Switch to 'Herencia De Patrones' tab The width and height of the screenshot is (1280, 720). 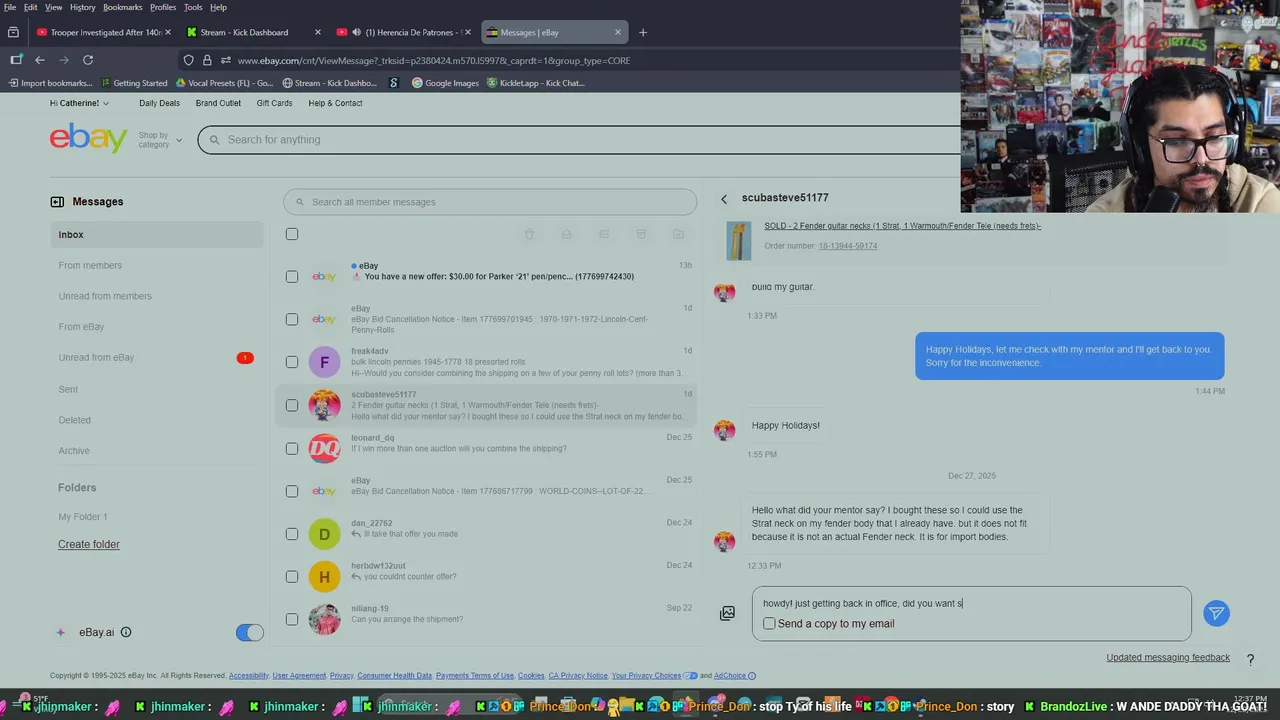[x=404, y=32]
